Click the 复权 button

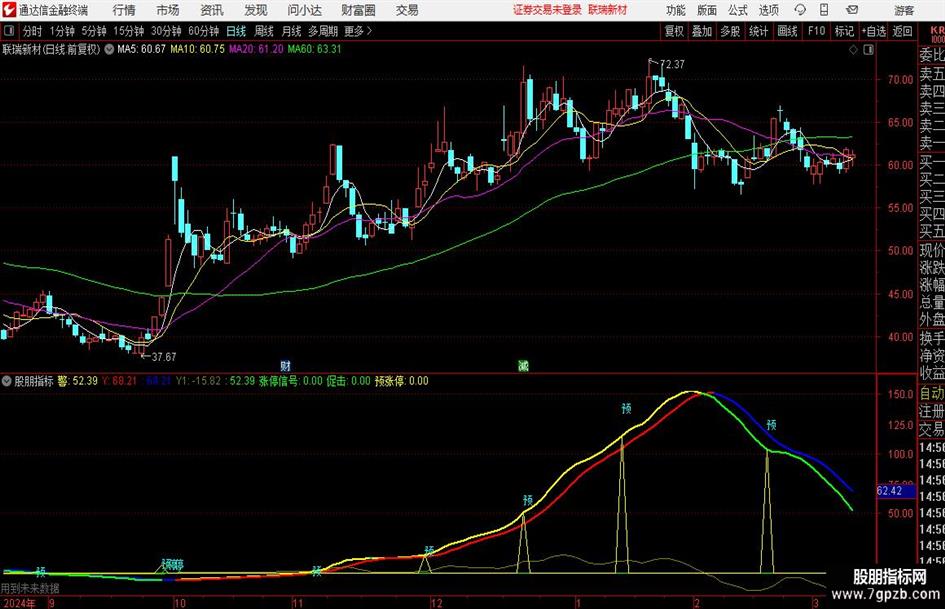point(674,31)
